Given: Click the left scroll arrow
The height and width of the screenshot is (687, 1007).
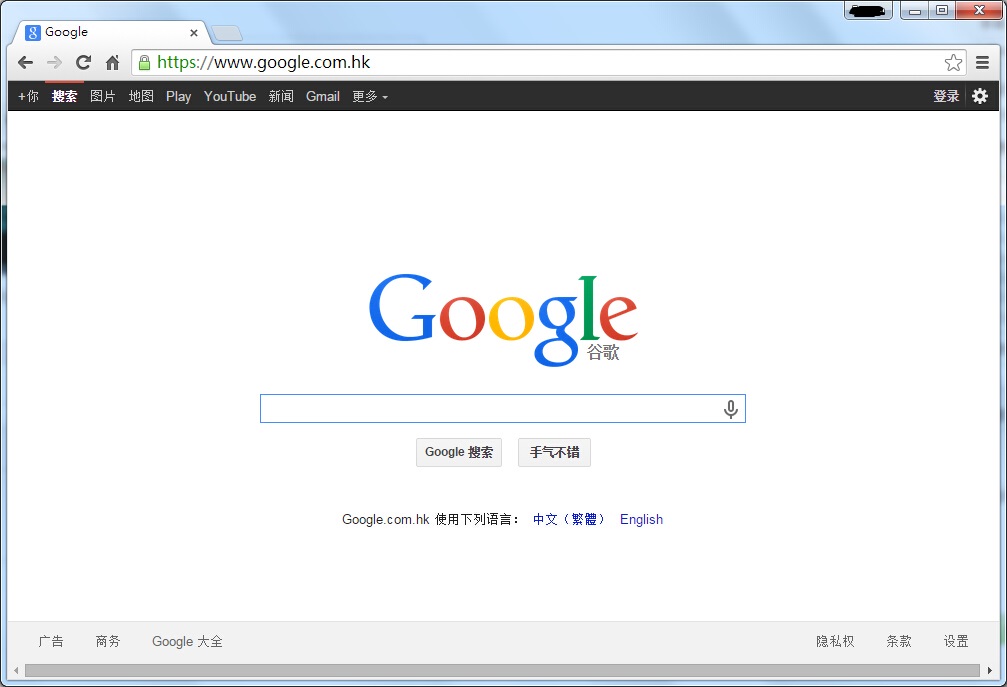Looking at the screenshot, I should point(16,670).
